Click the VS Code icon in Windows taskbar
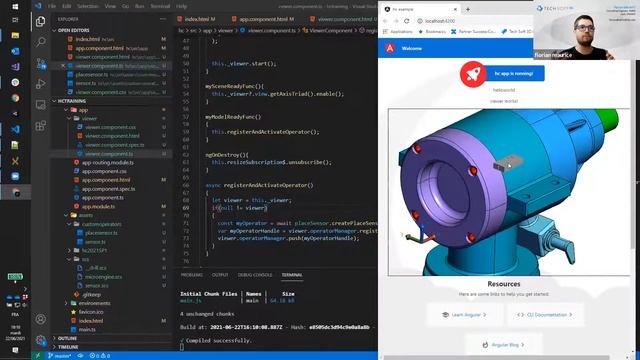 (x=16, y=129)
